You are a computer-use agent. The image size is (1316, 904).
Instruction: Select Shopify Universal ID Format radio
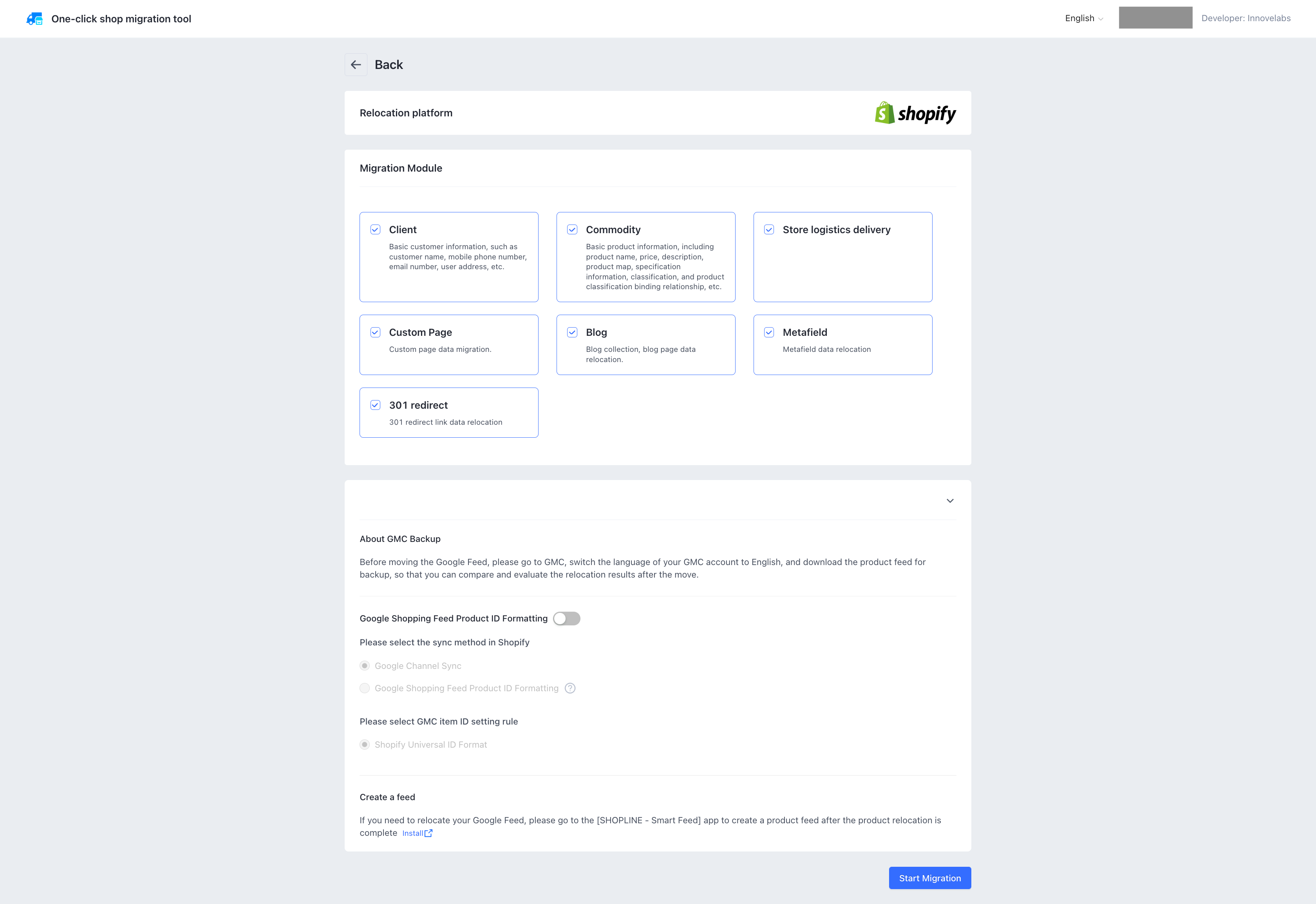coord(365,744)
